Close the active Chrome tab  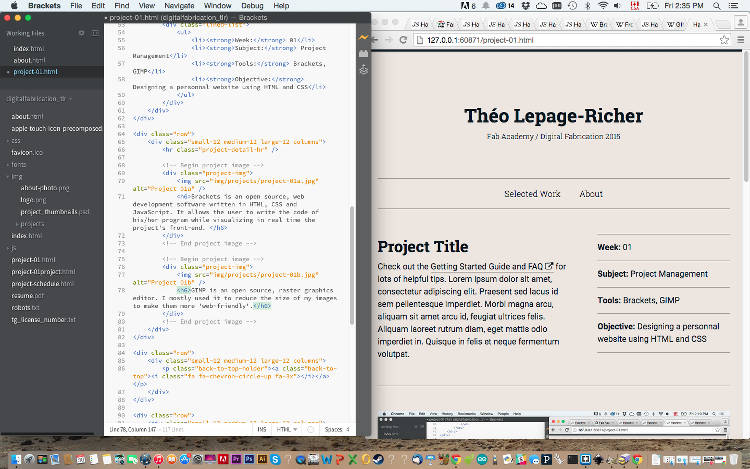click(706, 24)
